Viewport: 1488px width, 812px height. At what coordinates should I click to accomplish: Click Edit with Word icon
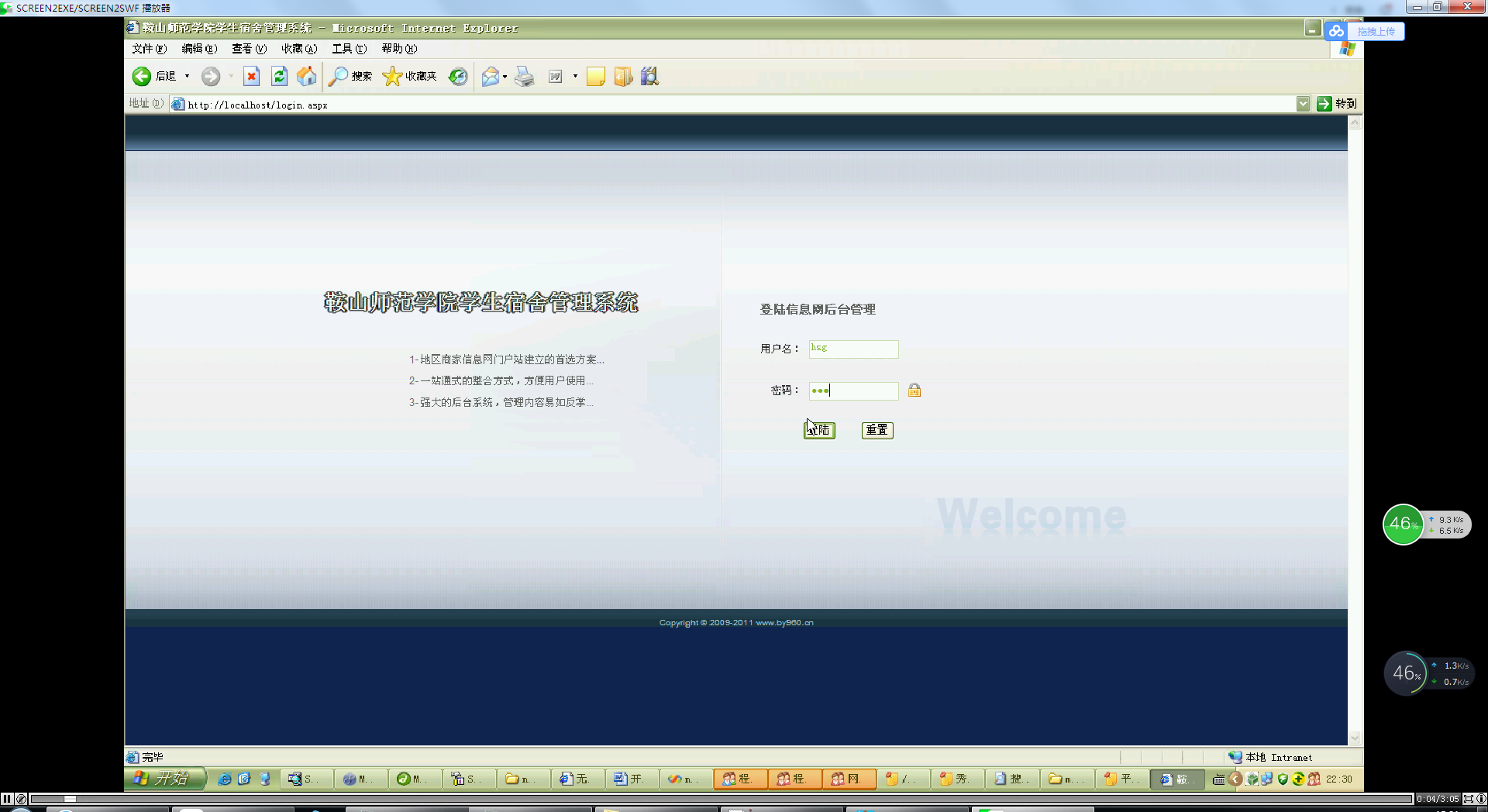pos(556,76)
